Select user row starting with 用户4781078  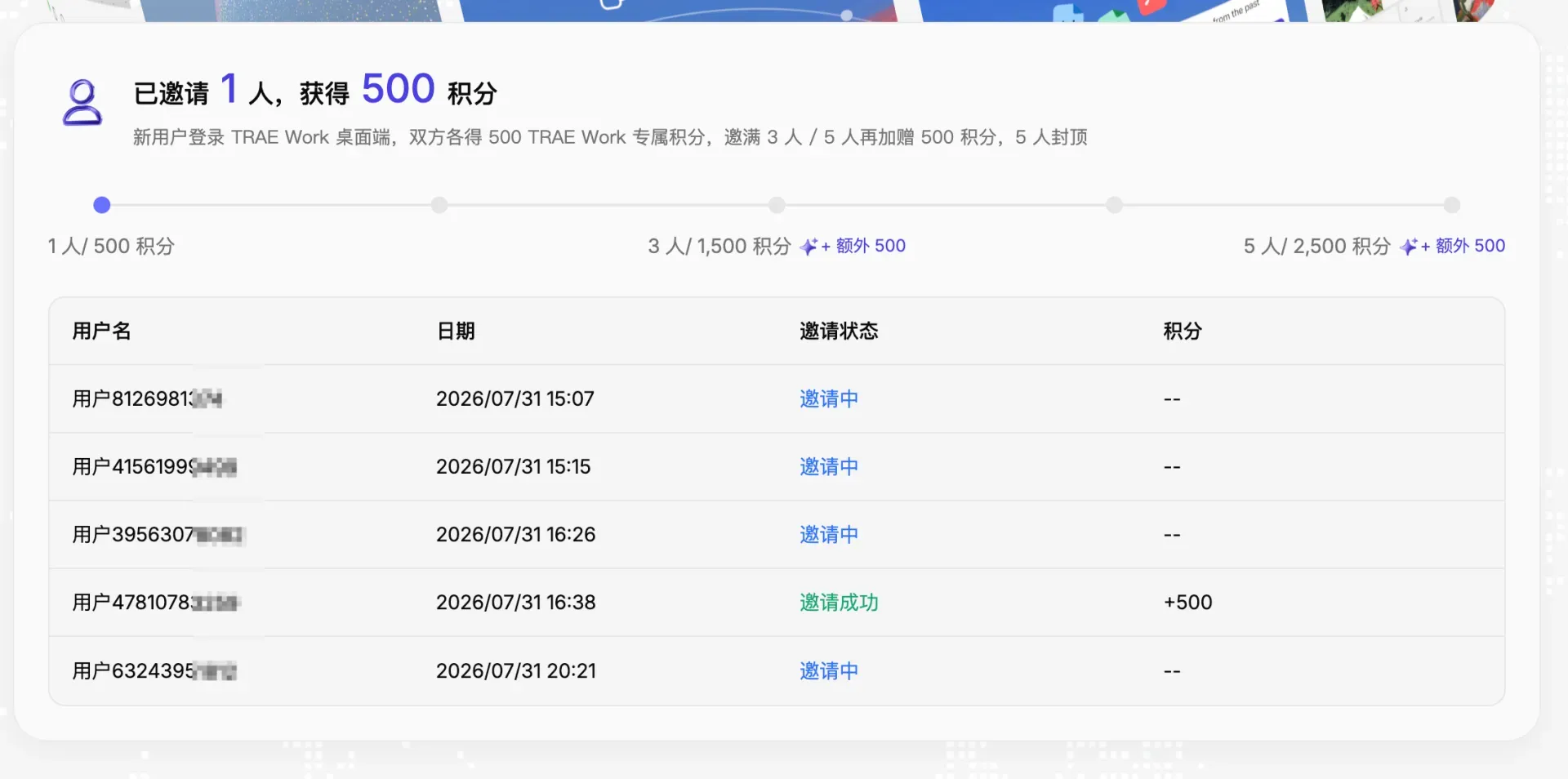click(x=777, y=603)
